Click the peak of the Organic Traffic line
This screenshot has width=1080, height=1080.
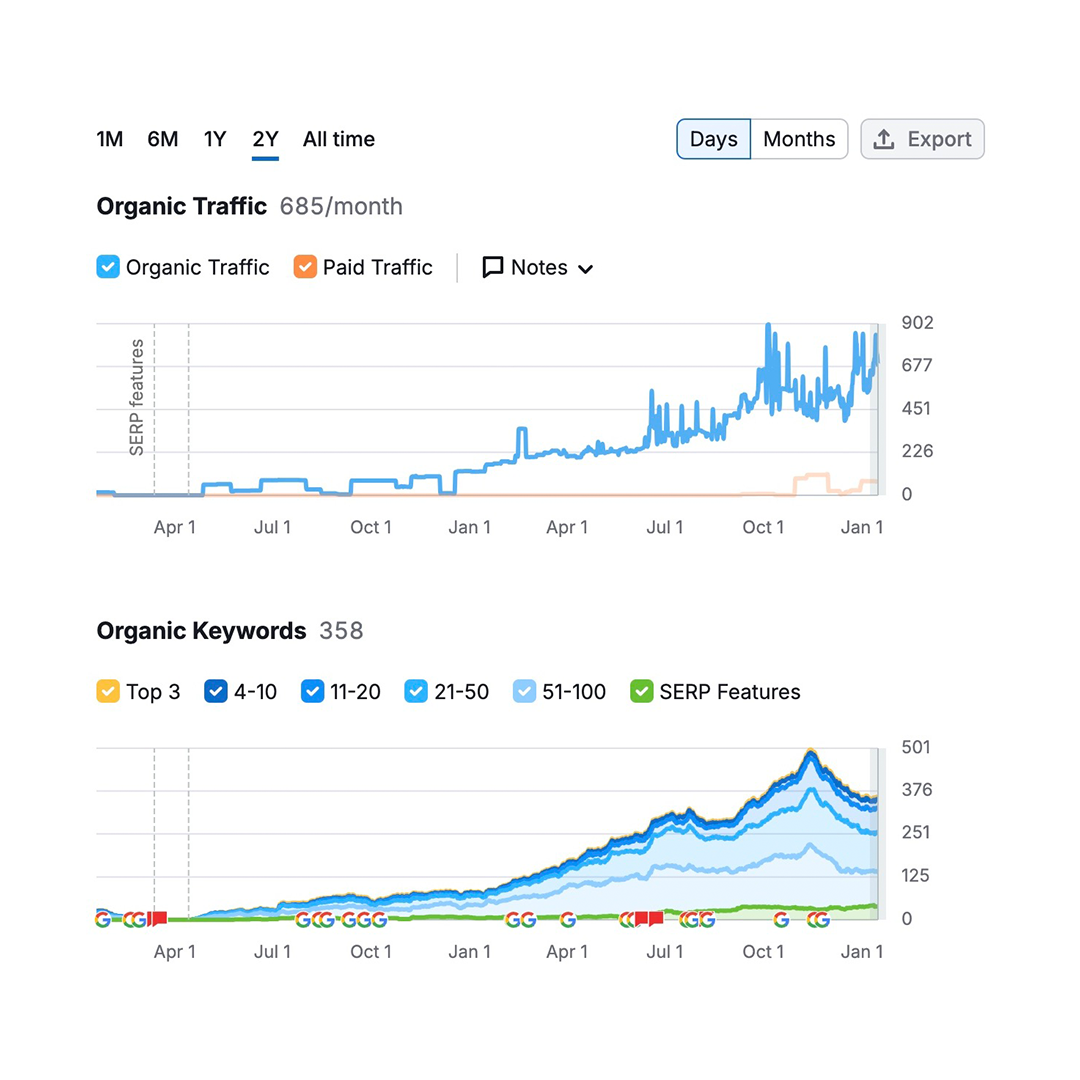[x=768, y=326]
